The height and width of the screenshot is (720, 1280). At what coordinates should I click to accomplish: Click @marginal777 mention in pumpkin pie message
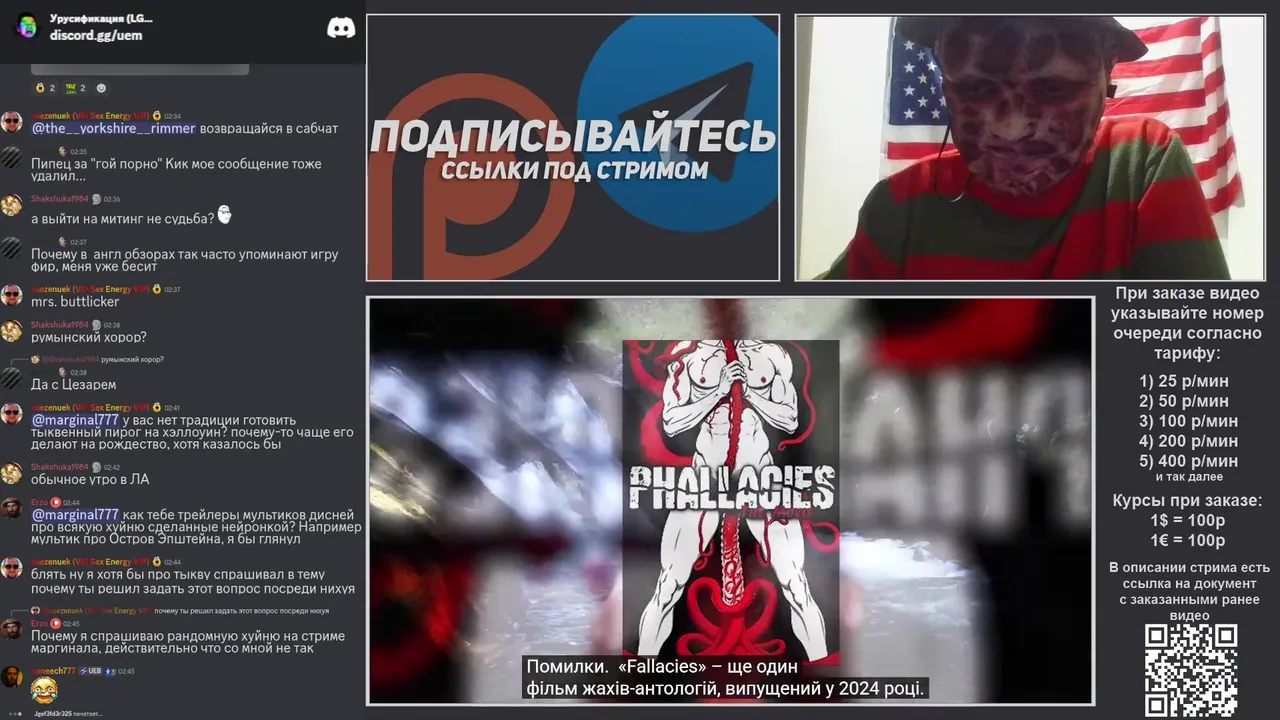75,420
